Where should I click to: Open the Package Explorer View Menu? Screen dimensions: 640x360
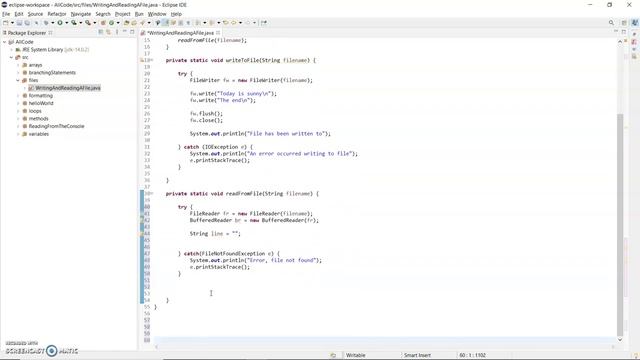coord(117,32)
